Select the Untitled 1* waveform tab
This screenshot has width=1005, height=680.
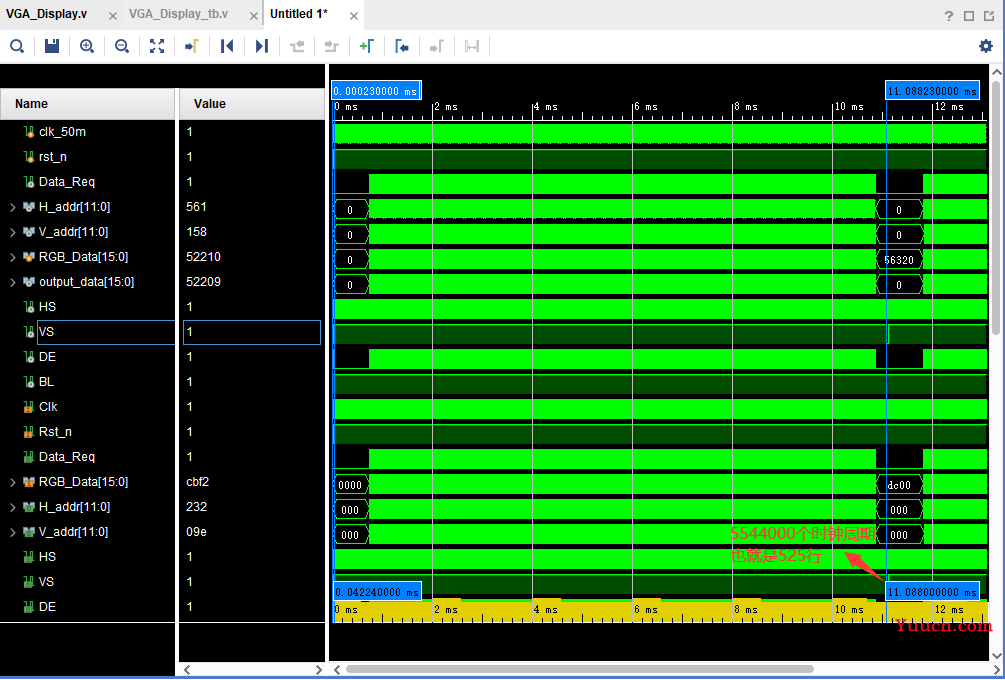299,14
